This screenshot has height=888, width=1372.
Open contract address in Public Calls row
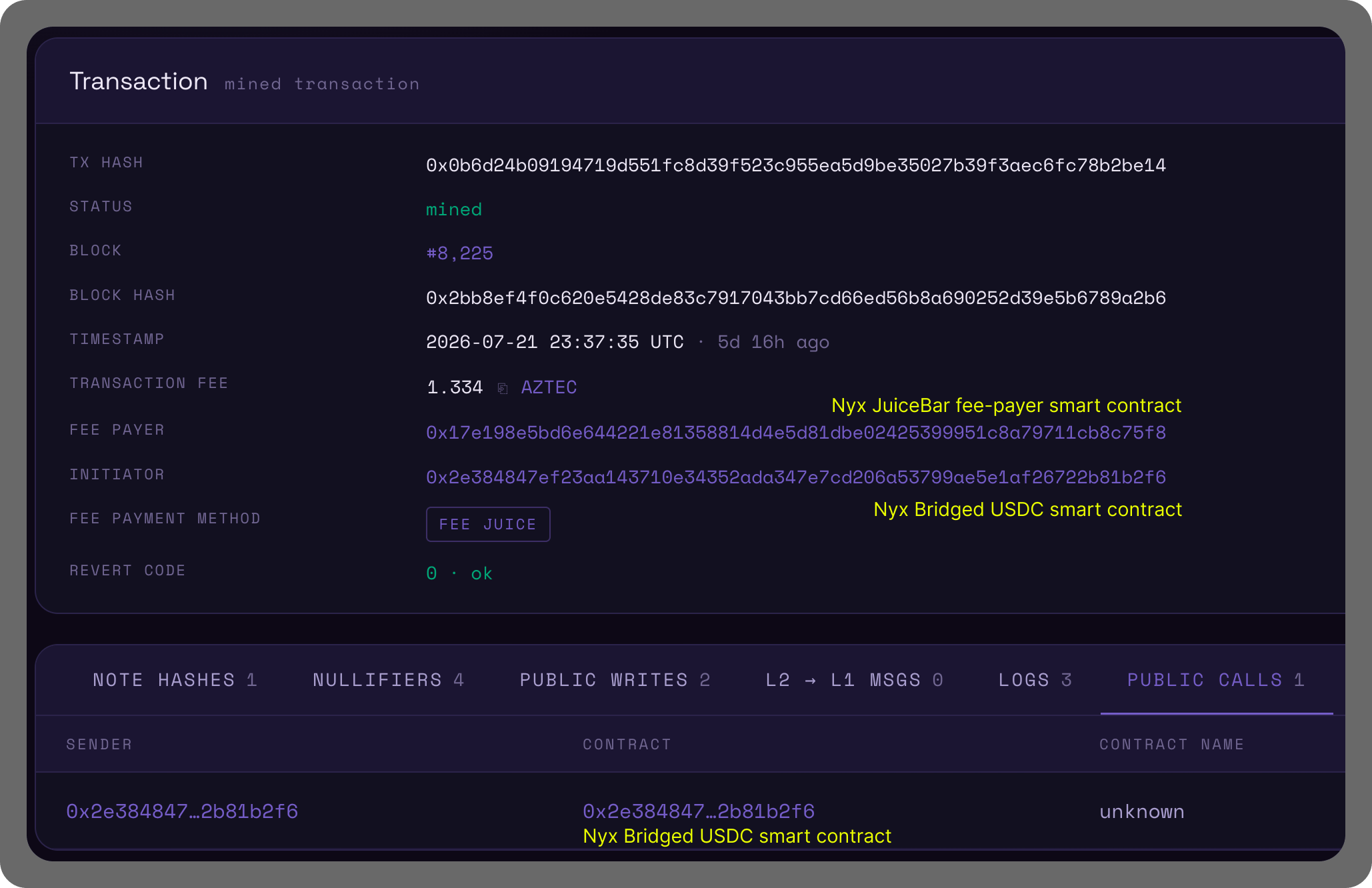699,811
